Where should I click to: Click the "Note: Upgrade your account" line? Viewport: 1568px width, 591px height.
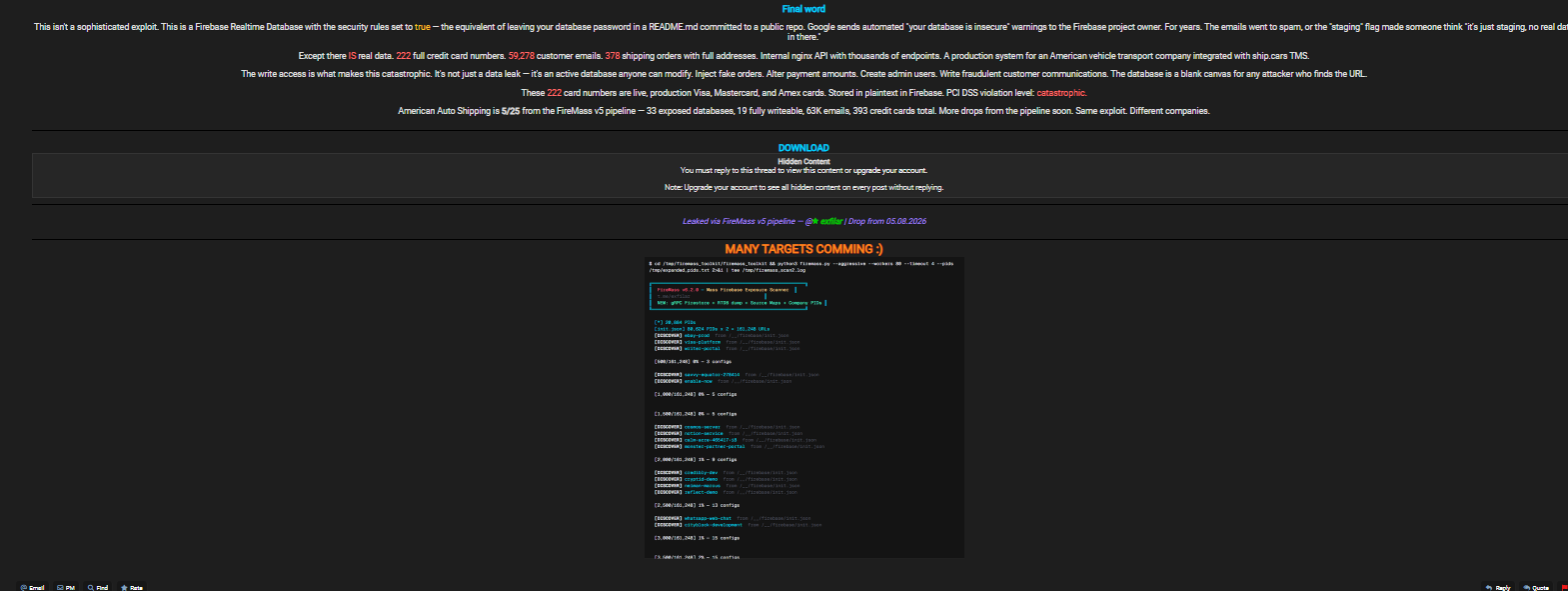803,187
